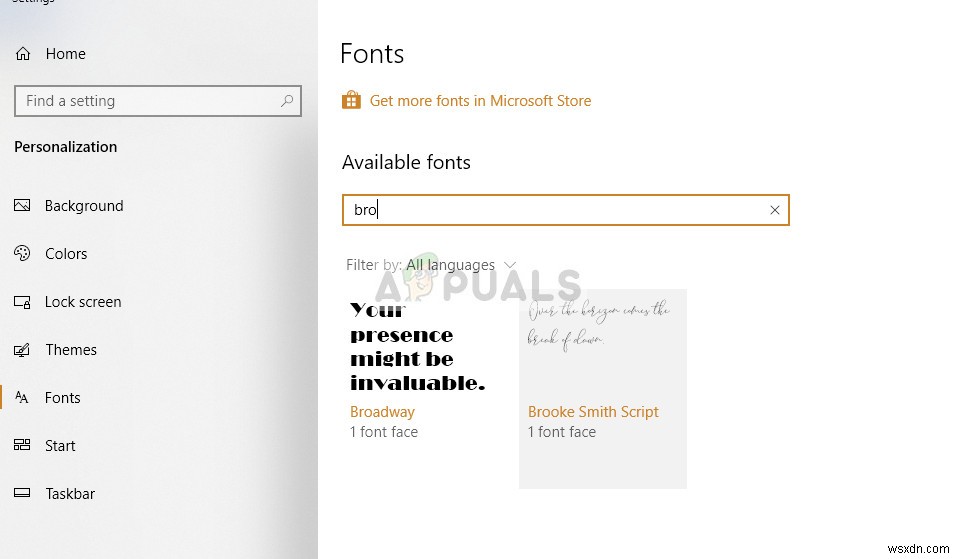Click the Microsoft Store bag icon

click(x=351, y=100)
